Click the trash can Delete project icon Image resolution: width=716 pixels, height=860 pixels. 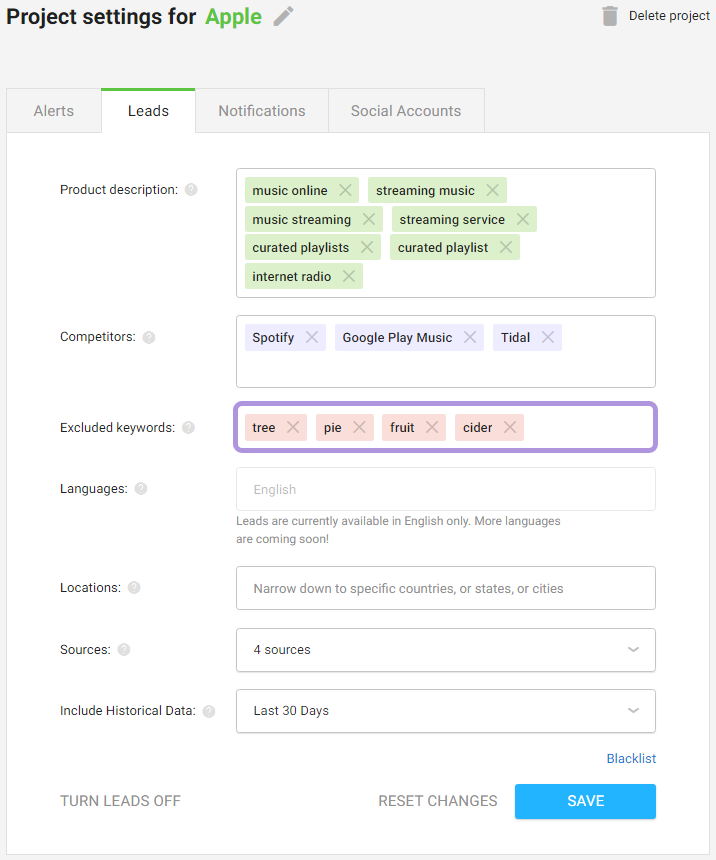click(610, 16)
